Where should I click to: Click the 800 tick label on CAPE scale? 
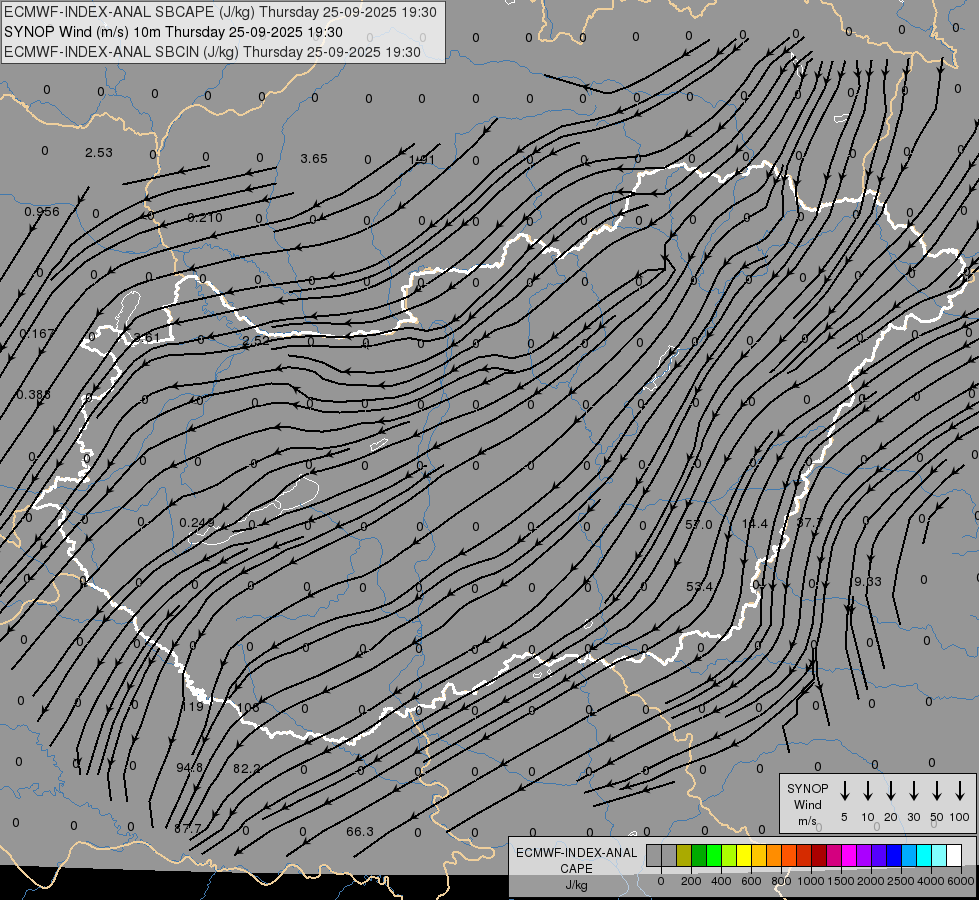coord(781,881)
